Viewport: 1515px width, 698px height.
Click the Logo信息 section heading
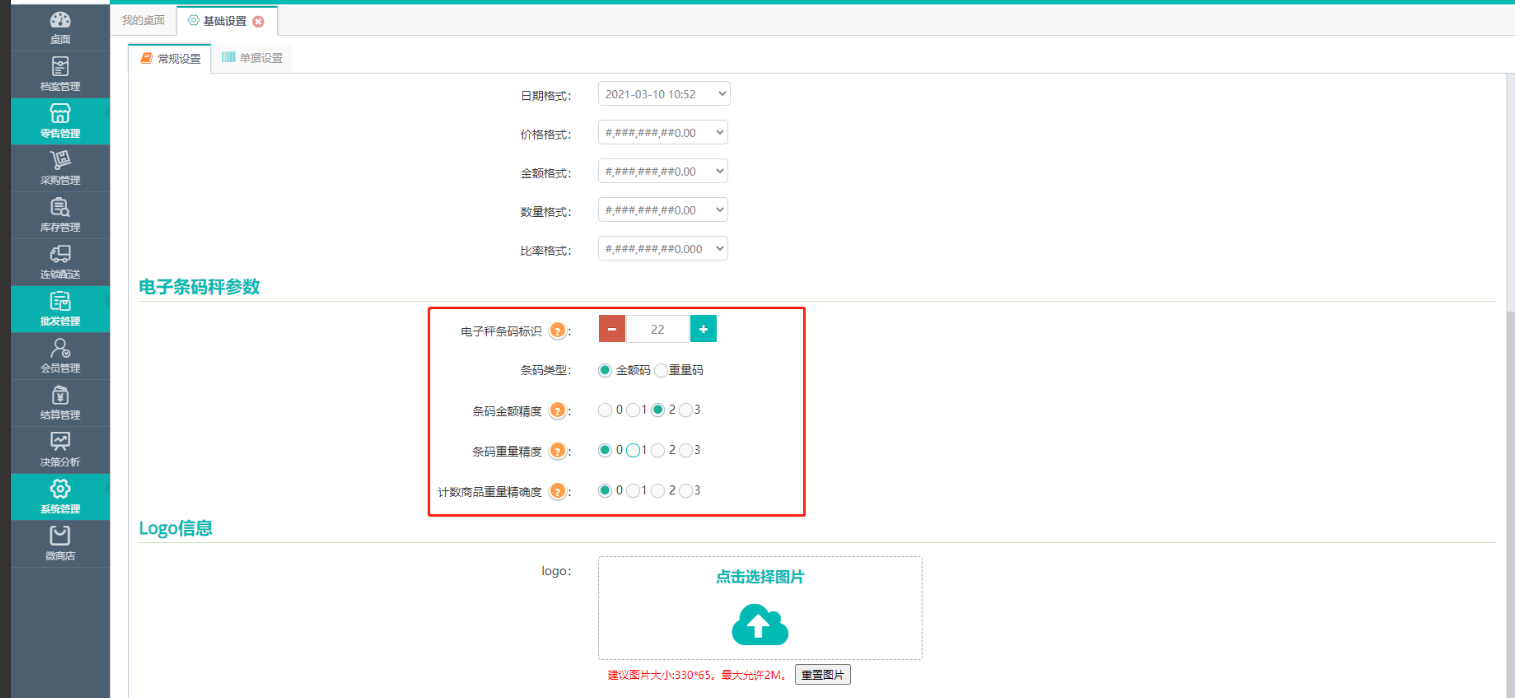click(176, 528)
